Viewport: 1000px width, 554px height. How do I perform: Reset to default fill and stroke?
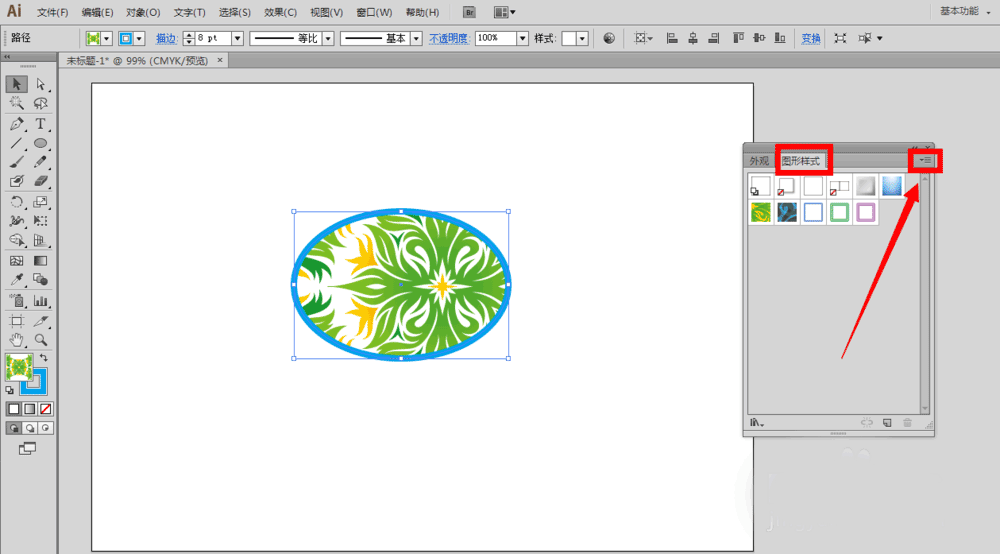pos(10,390)
